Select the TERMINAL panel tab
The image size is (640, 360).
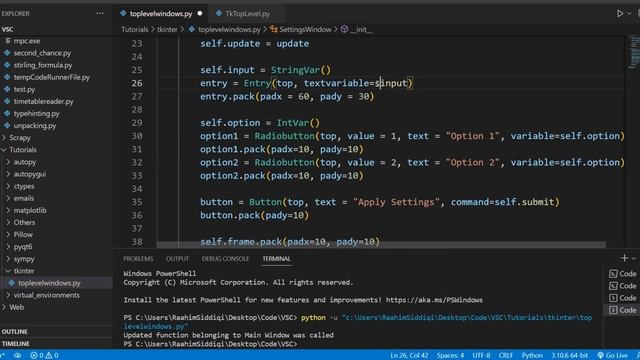[276, 259]
